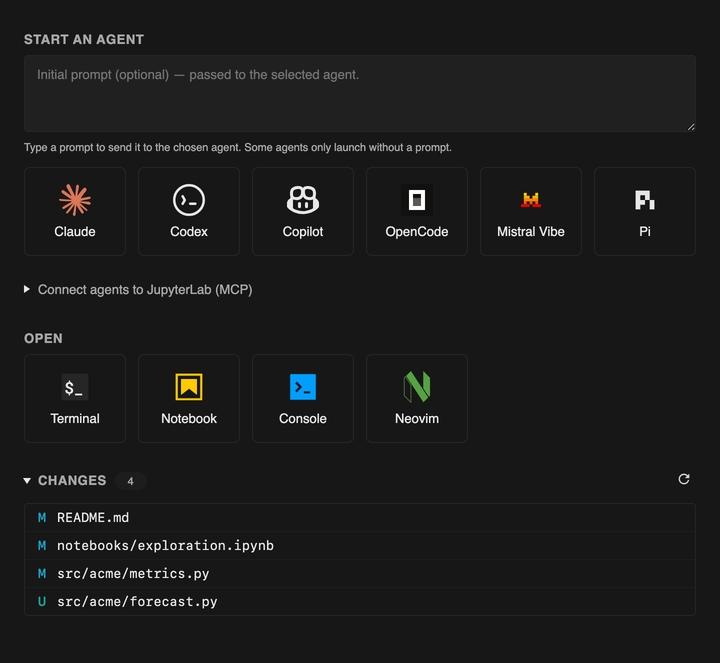Image resolution: width=720 pixels, height=663 pixels.
Task: Open a new Terminal
Action: point(75,398)
